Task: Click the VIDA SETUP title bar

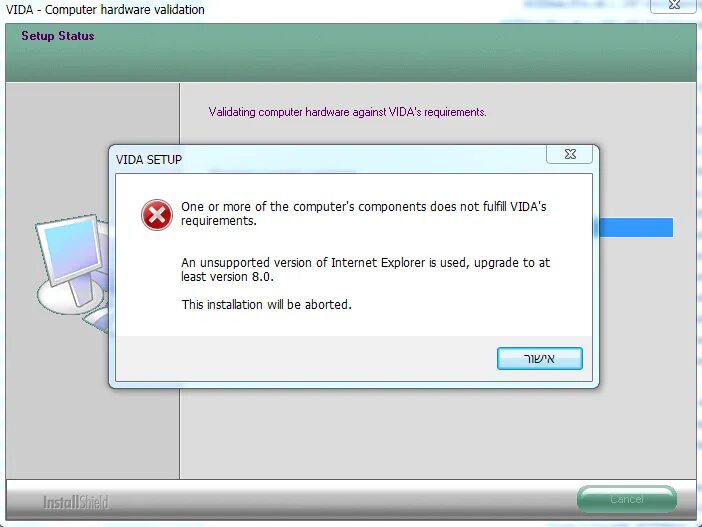Action: (x=329, y=159)
